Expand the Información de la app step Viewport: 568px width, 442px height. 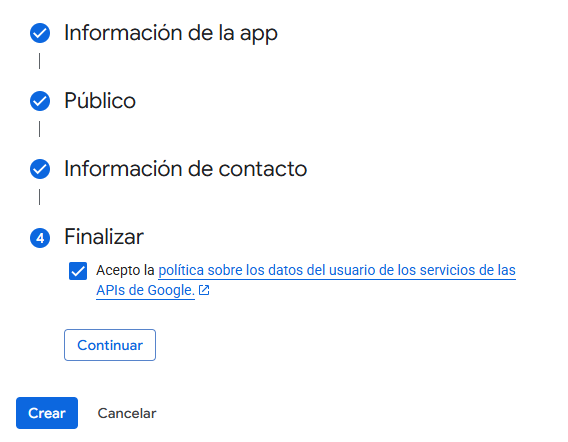(x=171, y=33)
